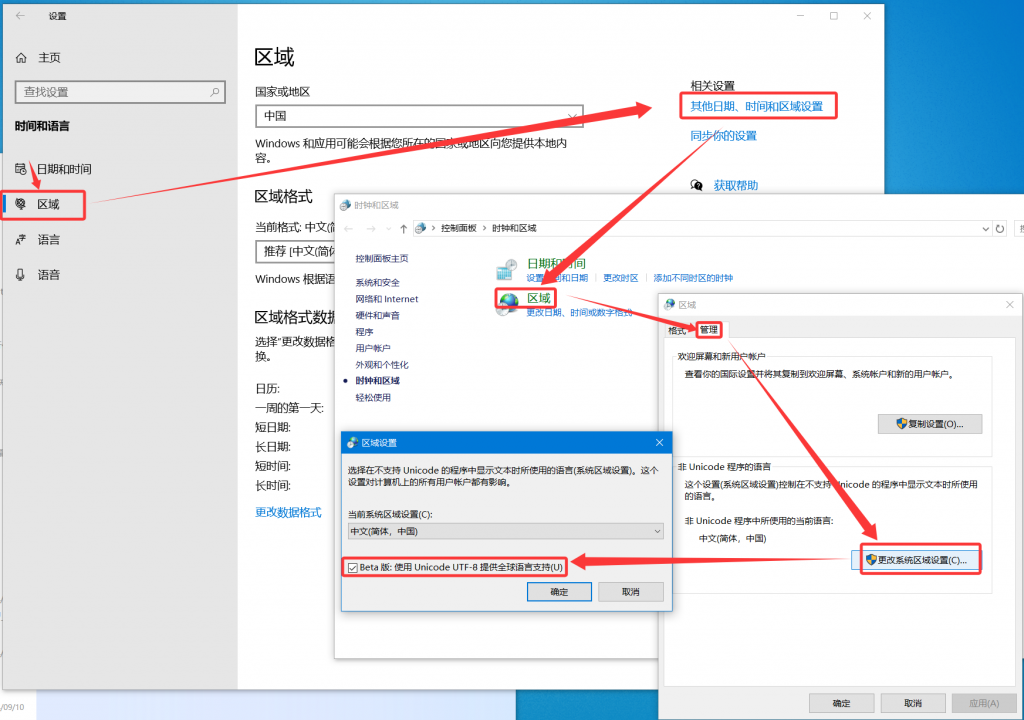The height and width of the screenshot is (720, 1024).
Task: Click the 获取帮助 help icon
Action: click(697, 186)
